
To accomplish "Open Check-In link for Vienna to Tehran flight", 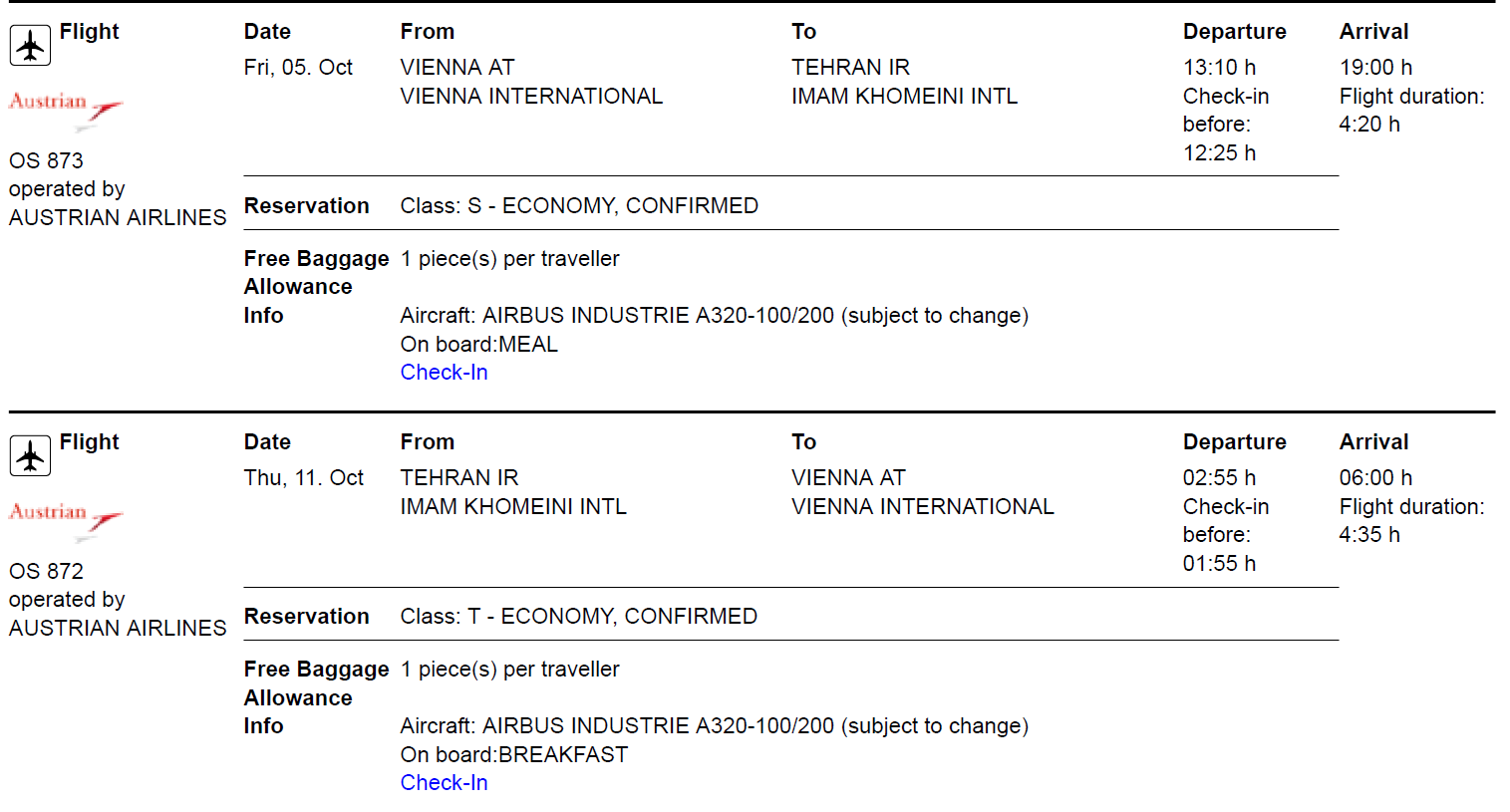I will 444,372.
